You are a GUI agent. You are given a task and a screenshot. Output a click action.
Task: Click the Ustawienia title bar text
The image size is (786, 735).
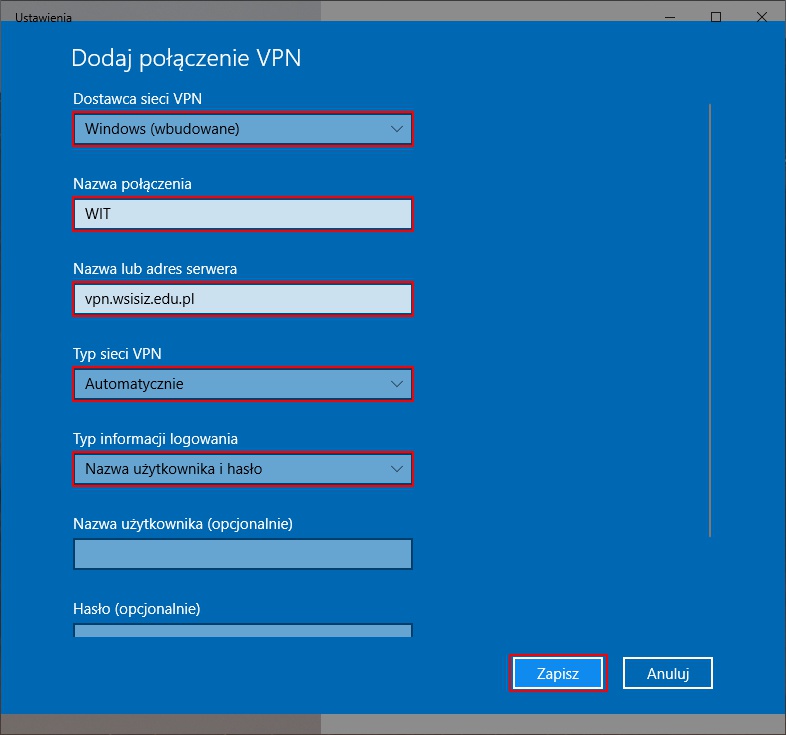44,18
